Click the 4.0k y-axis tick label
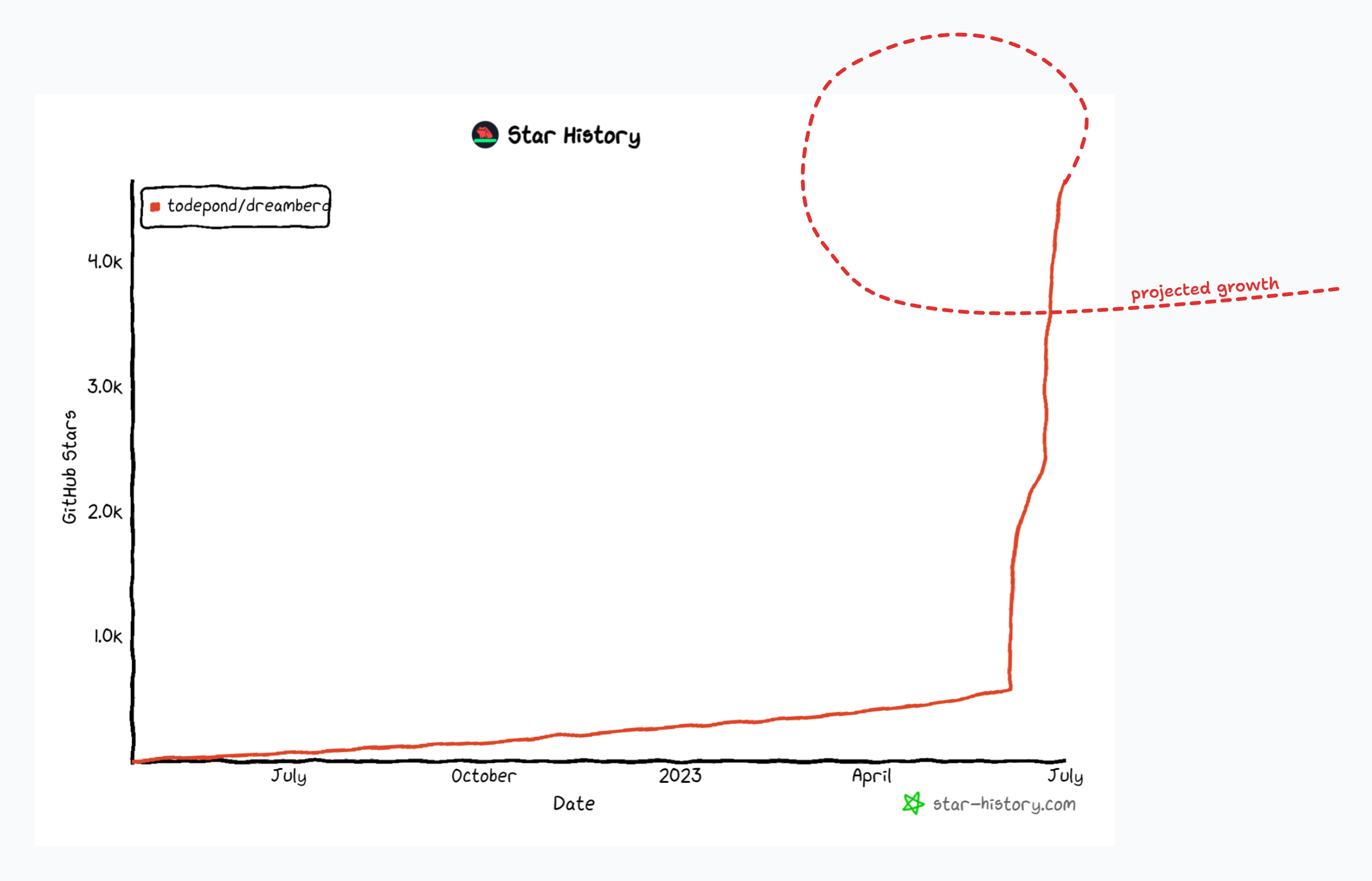This screenshot has height=881, width=1372. (x=105, y=262)
